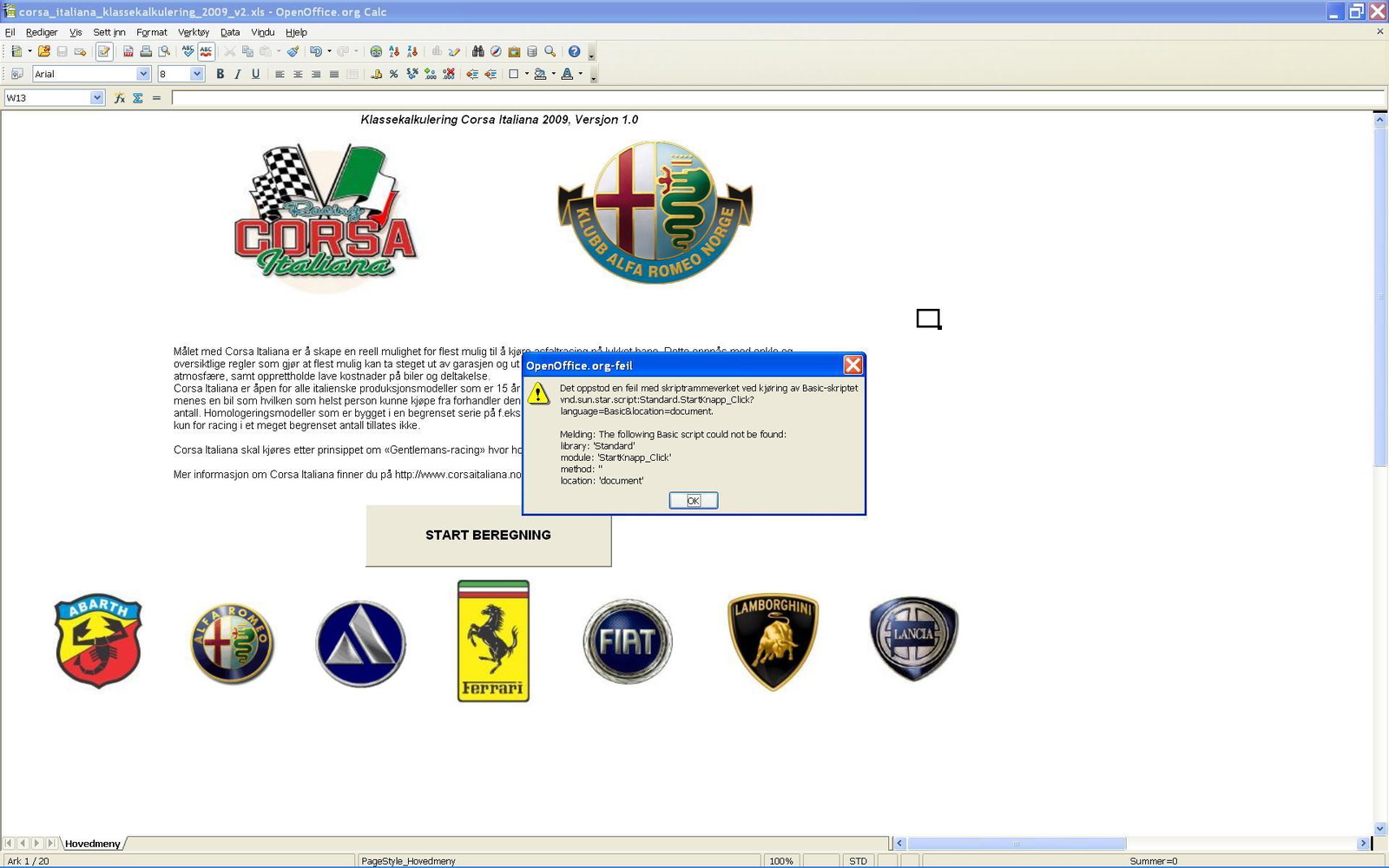Select the Hovedmeny sheet tab

(x=93, y=844)
